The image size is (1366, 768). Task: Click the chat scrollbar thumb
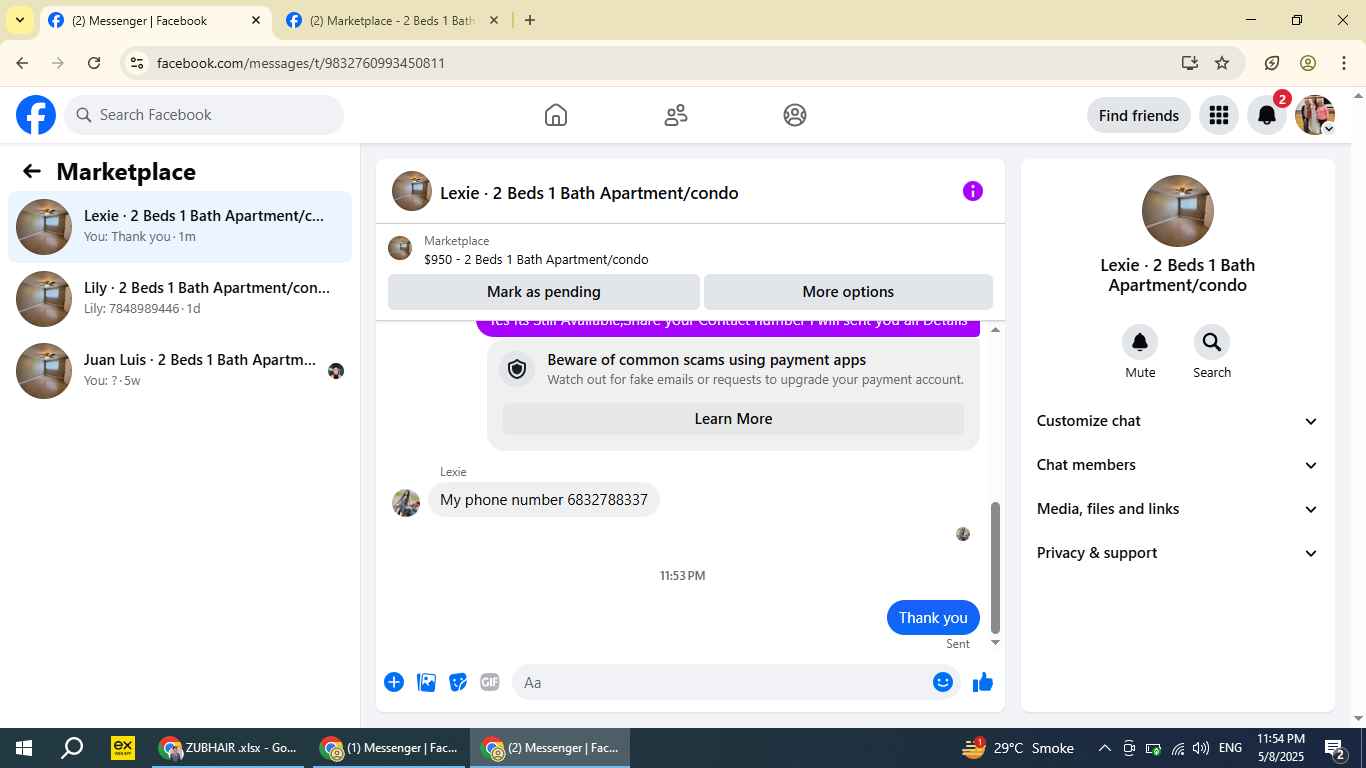point(995,567)
